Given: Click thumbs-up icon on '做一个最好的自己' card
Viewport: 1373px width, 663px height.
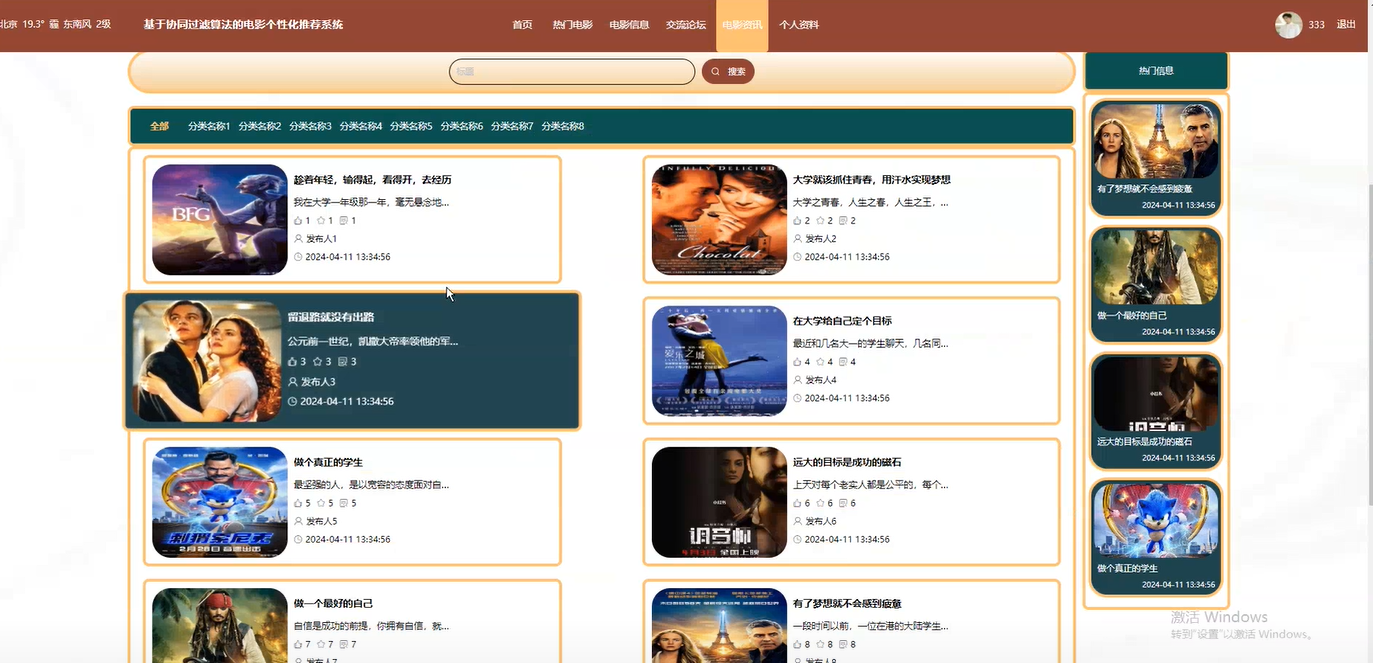Looking at the screenshot, I should coord(298,644).
